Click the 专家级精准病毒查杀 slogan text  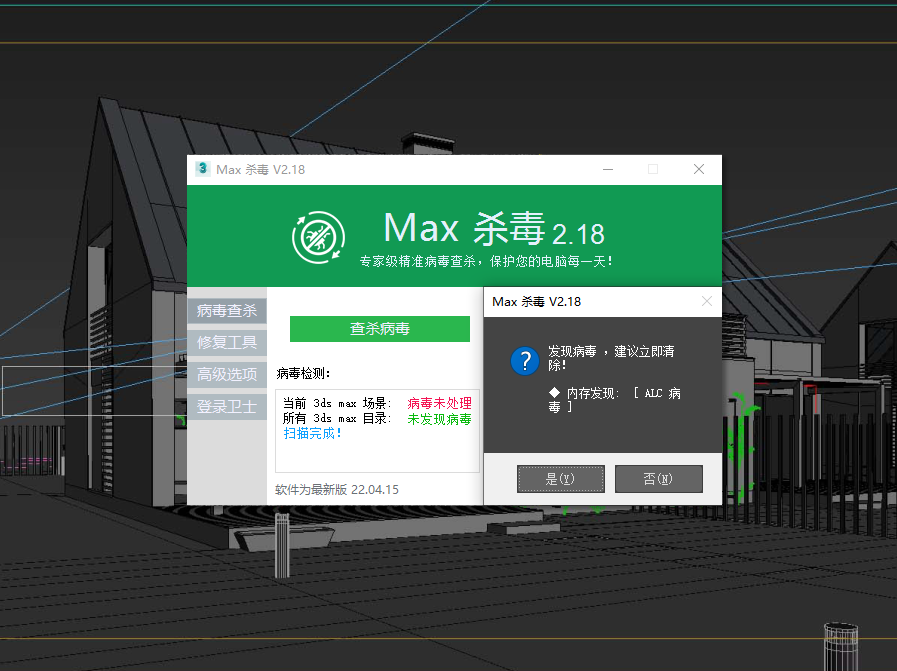486,261
